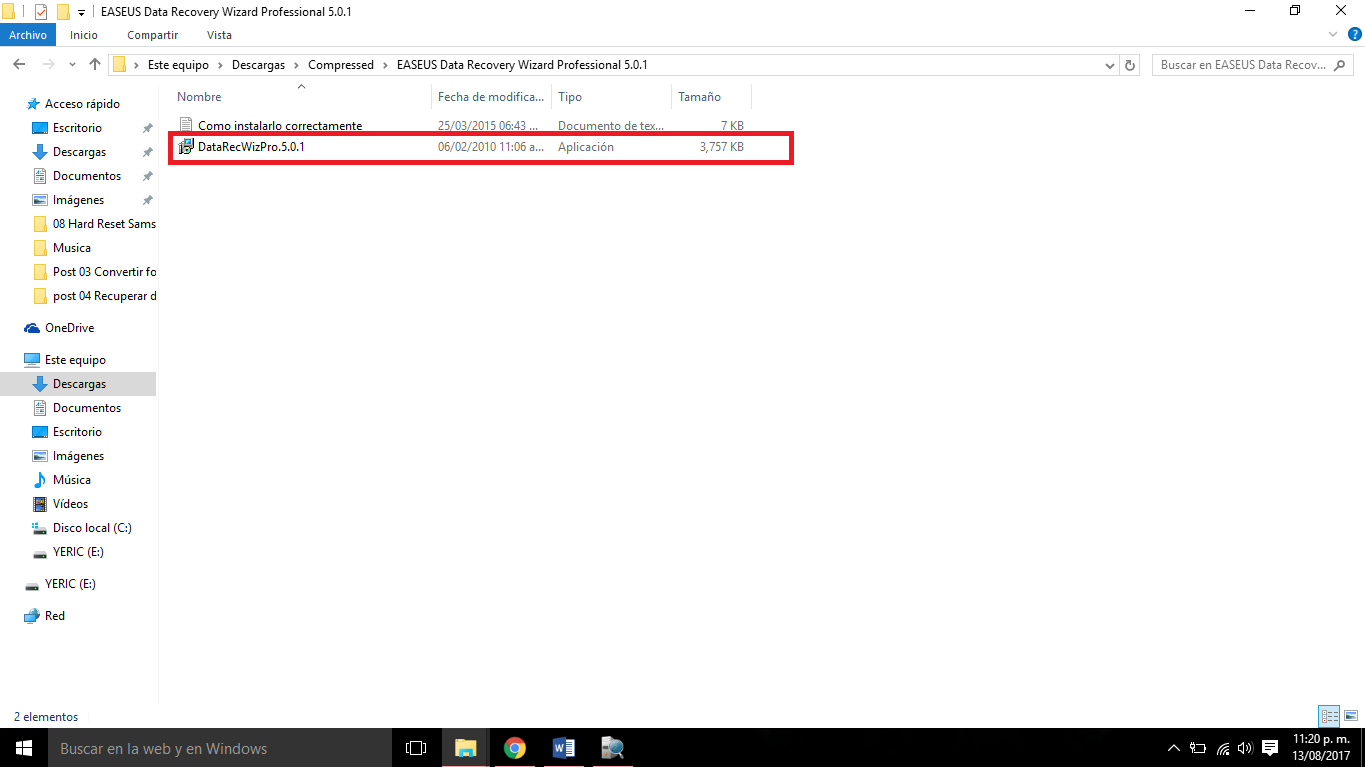Click the magnifier icon in the search box

pos(1340,65)
